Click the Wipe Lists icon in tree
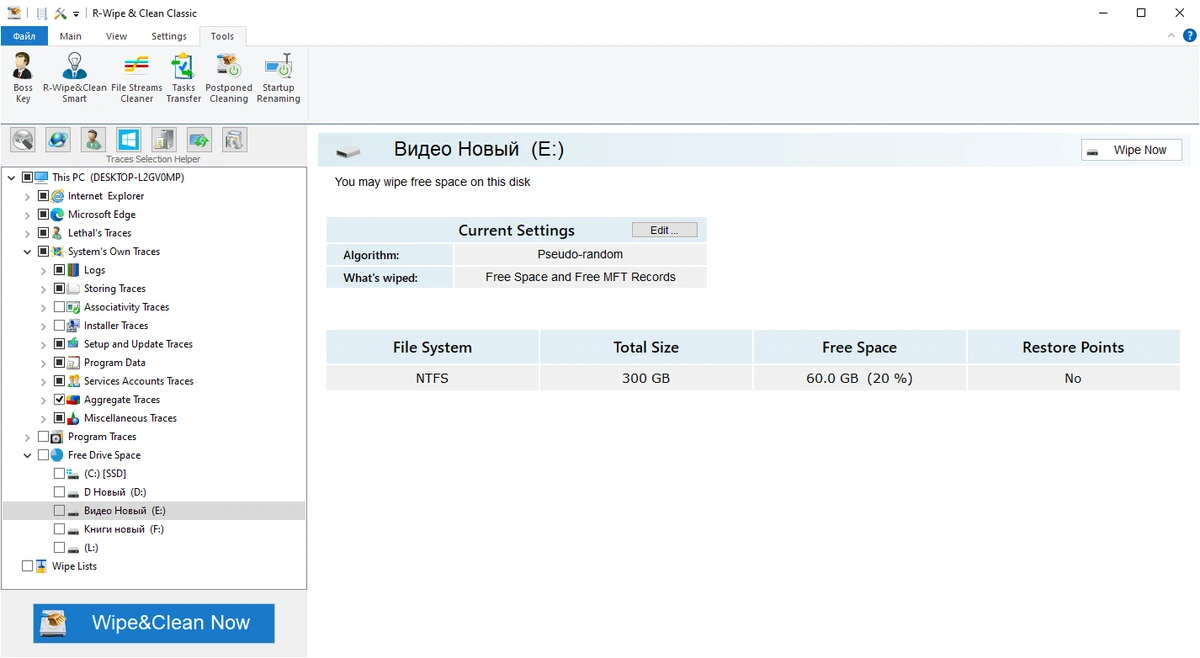This screenshot has width=1200, height=658. [x=42, y=566]
